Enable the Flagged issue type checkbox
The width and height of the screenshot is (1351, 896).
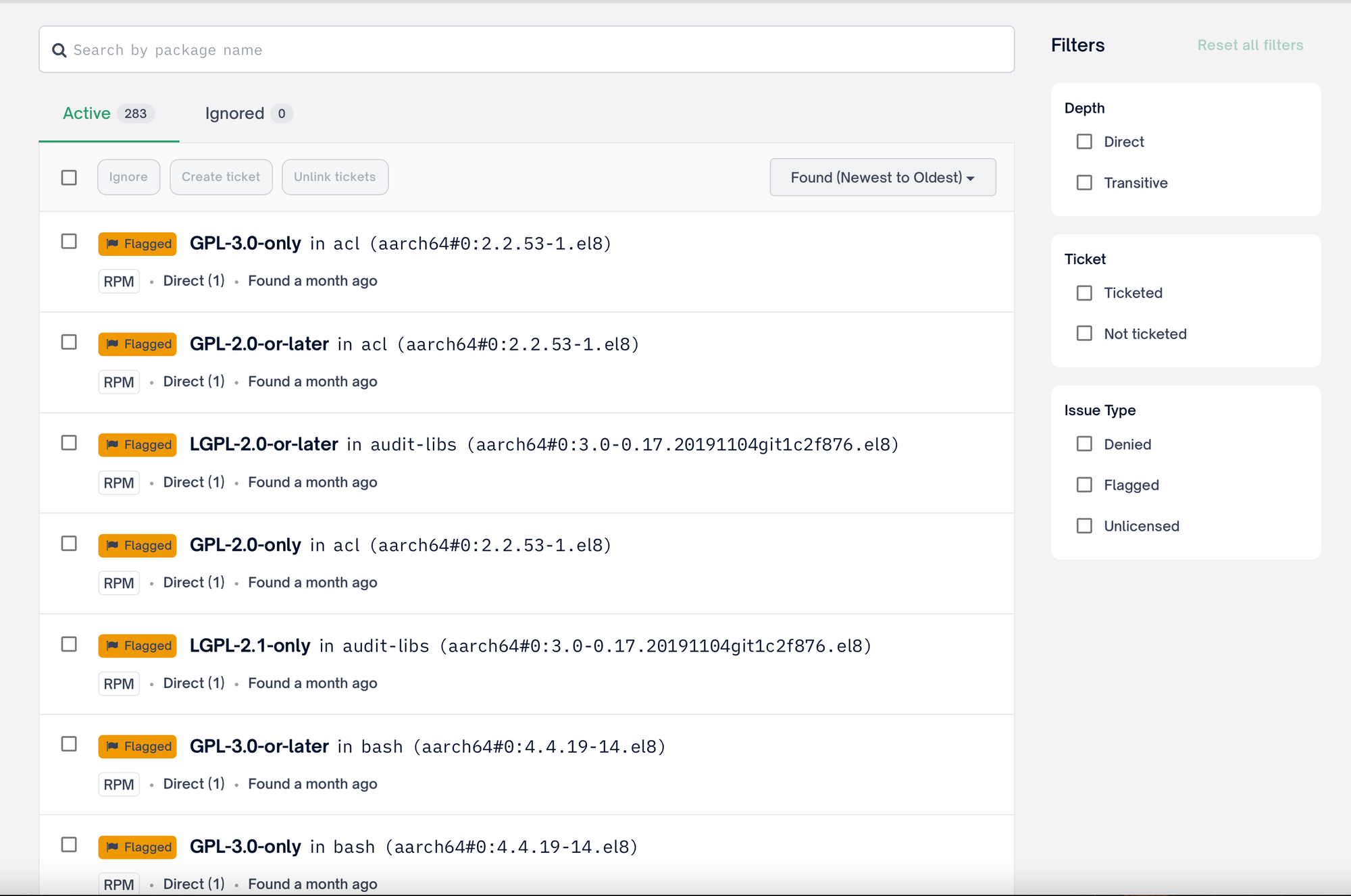(1084, 484)
